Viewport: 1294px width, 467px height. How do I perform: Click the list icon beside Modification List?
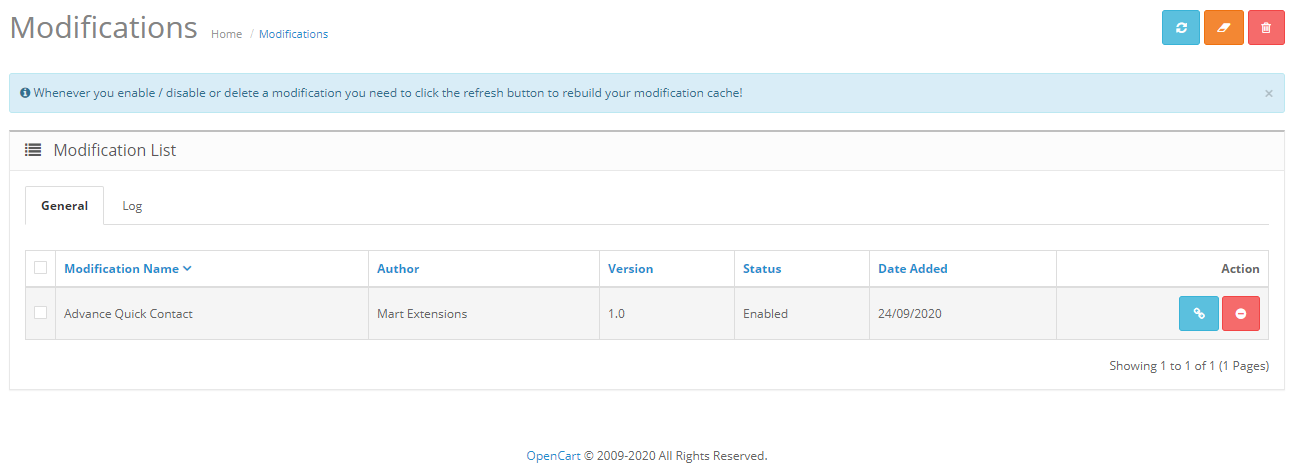coord(33,150)
